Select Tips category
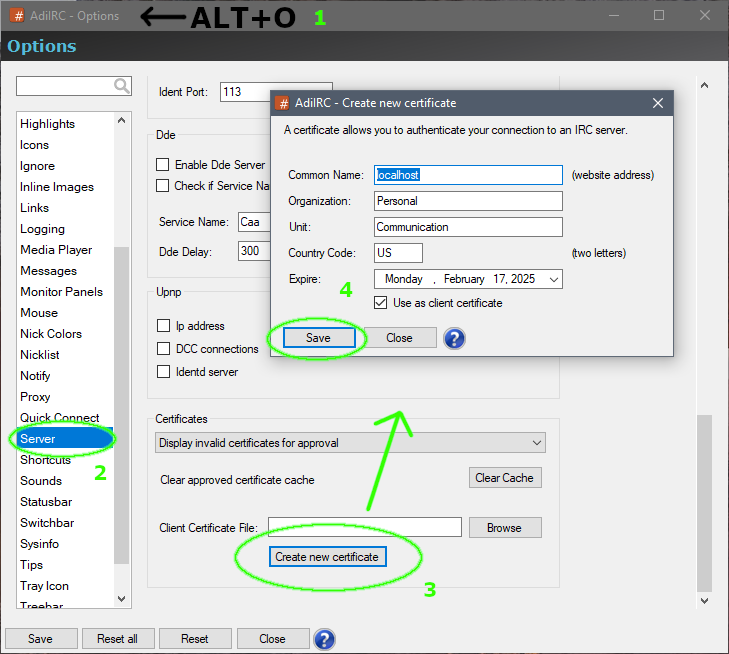729x654 pixels. coord(32,565)
